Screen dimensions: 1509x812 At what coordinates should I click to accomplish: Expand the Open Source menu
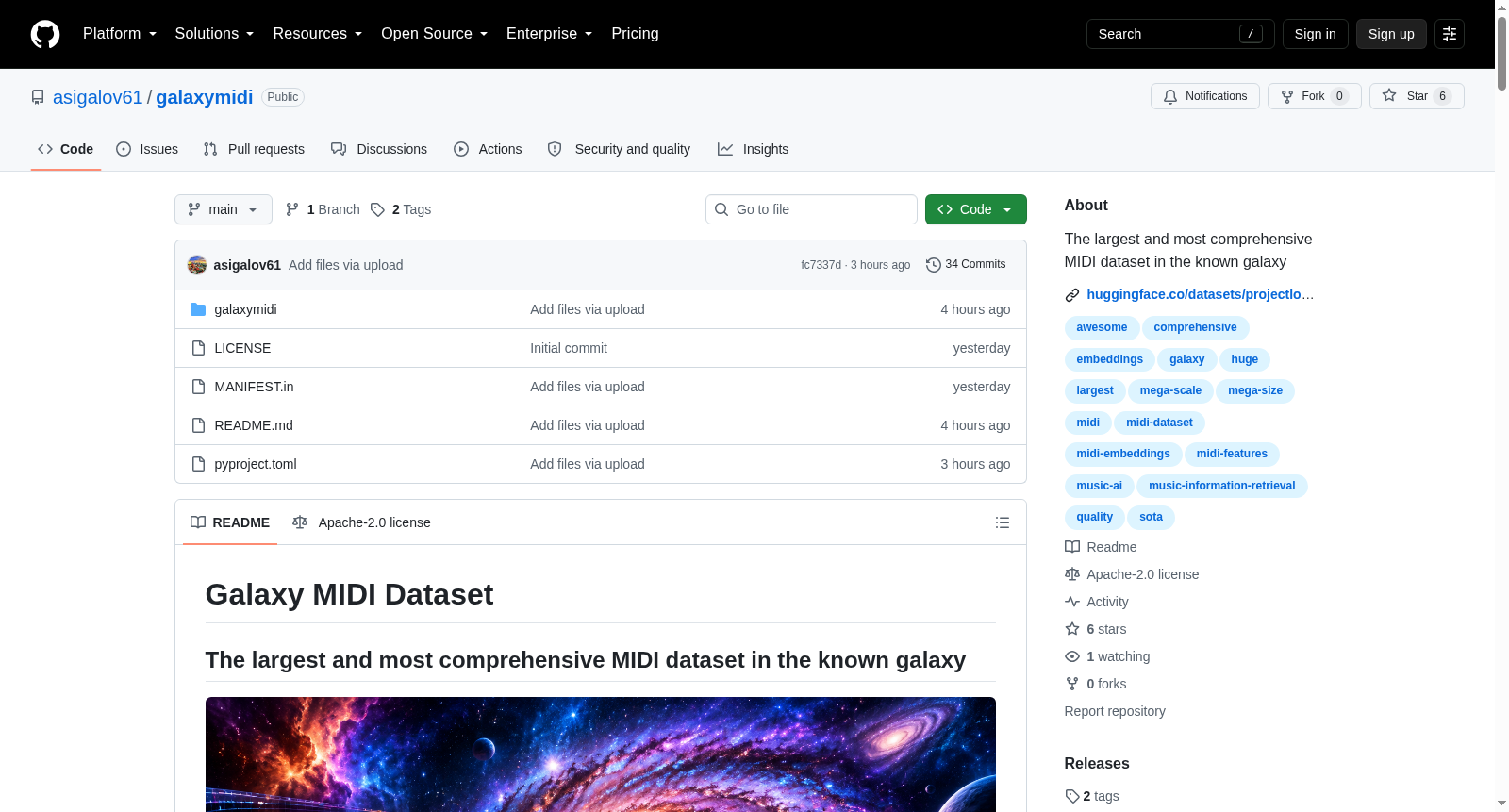click(x=435, y=34)
